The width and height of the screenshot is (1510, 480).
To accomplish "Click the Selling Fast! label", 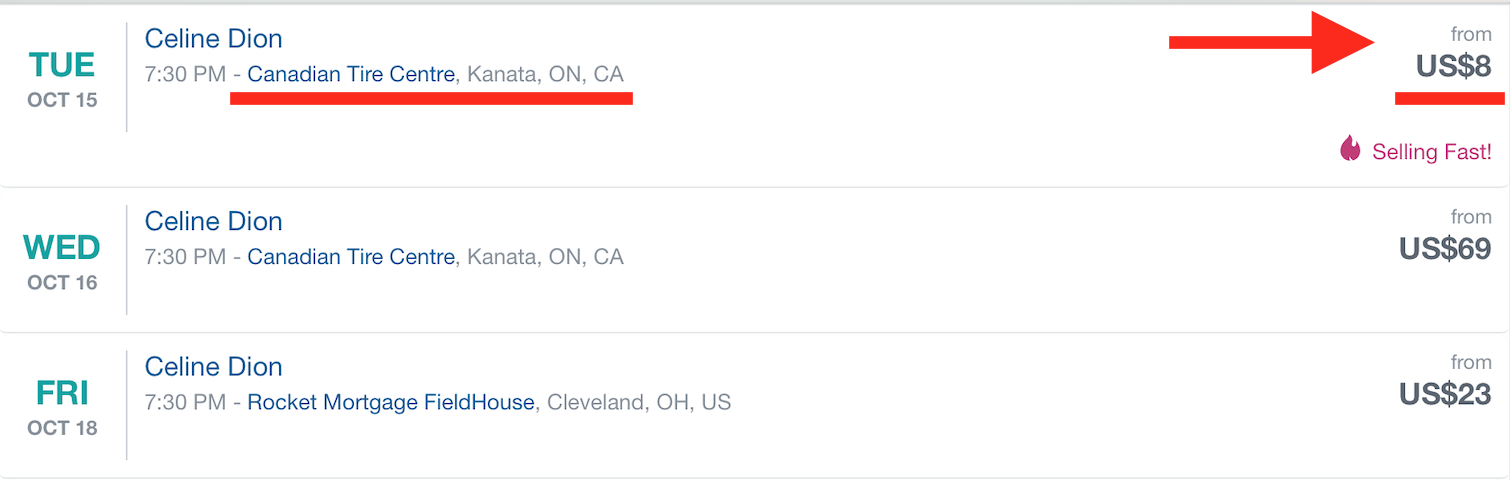I will pyautogui.click(x=1432, y=152).
